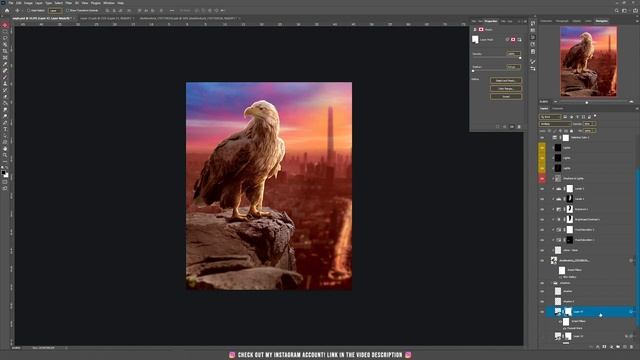640x360 pixels.
Task: Open the Auto-Select Layer dropdown
Action: [x=55, y=11]
